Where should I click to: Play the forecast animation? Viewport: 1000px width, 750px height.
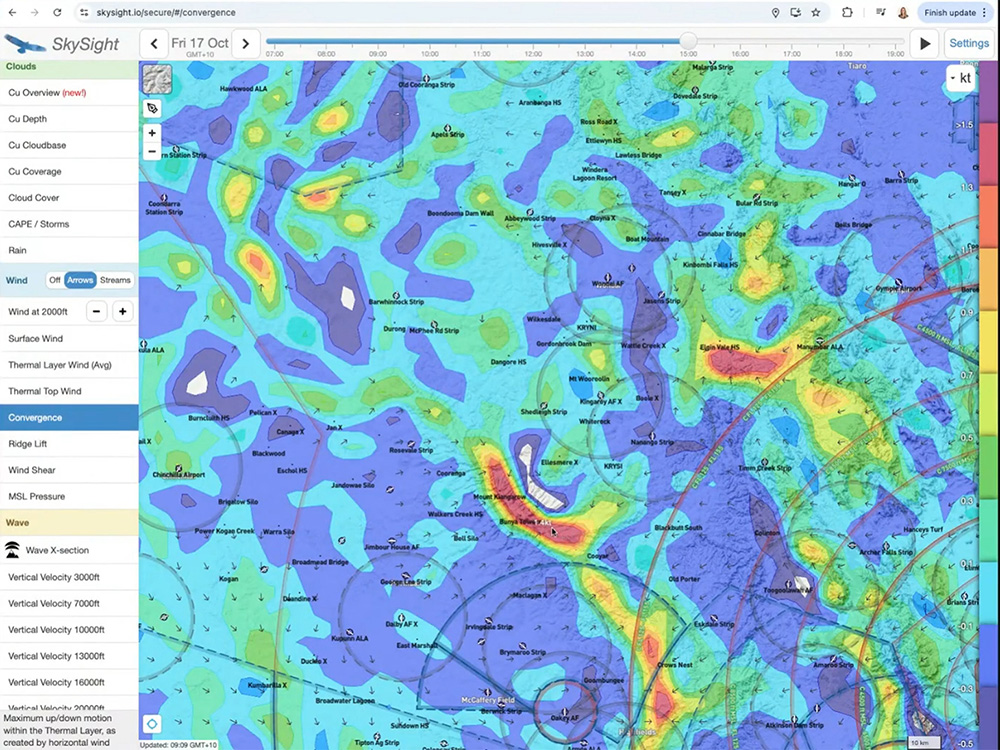pyautogui.click(x=925, y=43)
